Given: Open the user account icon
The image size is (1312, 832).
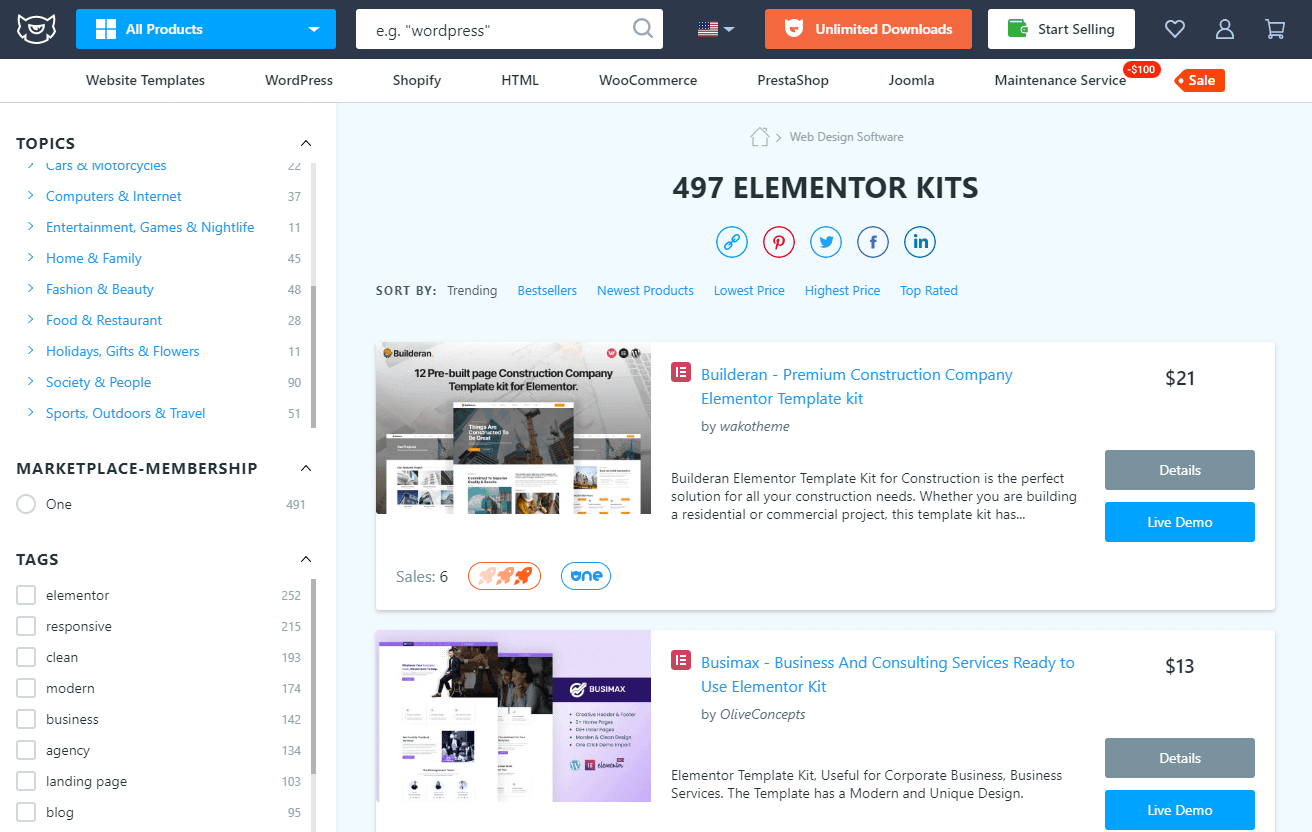Looking at the screenshot, I should [1225, 29].
